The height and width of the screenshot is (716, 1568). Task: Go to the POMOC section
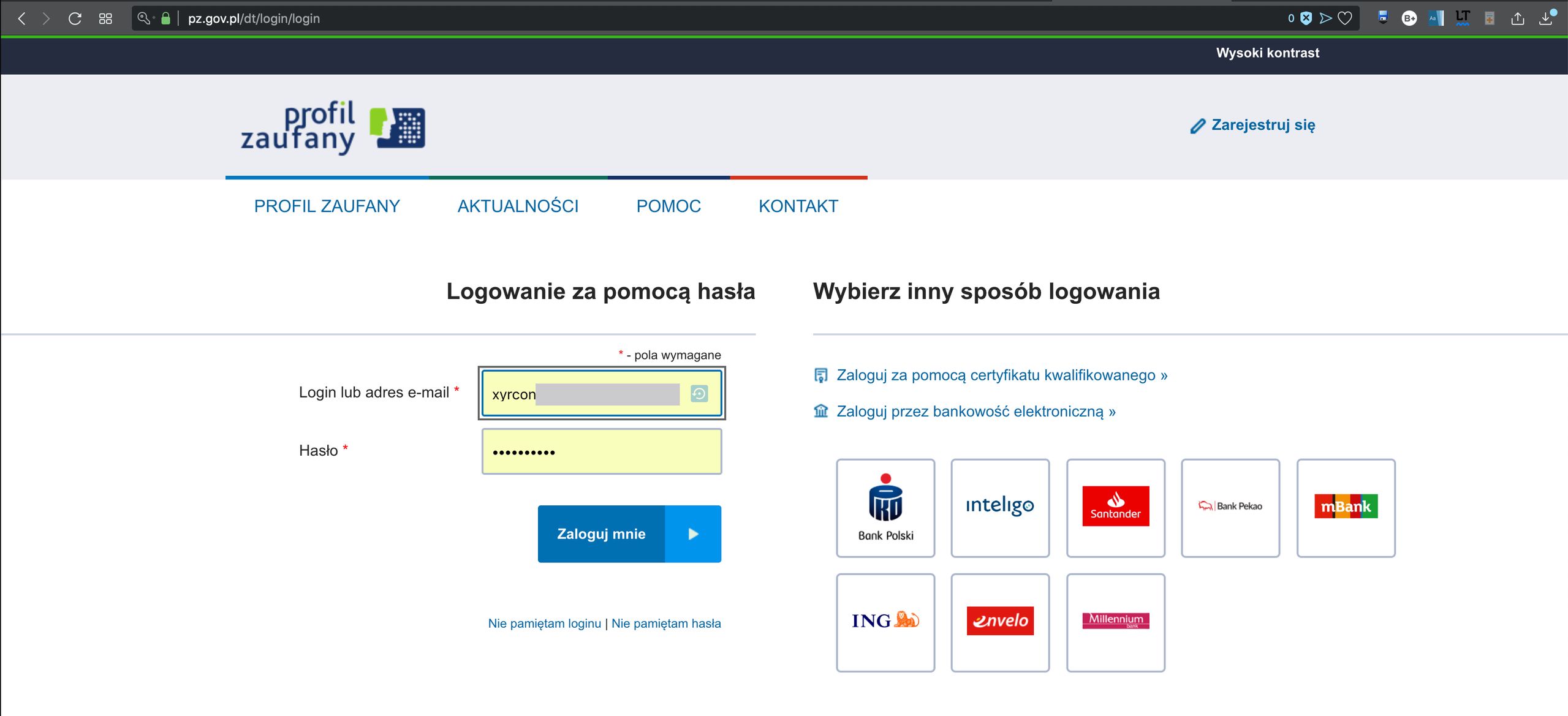pos(668,206)
